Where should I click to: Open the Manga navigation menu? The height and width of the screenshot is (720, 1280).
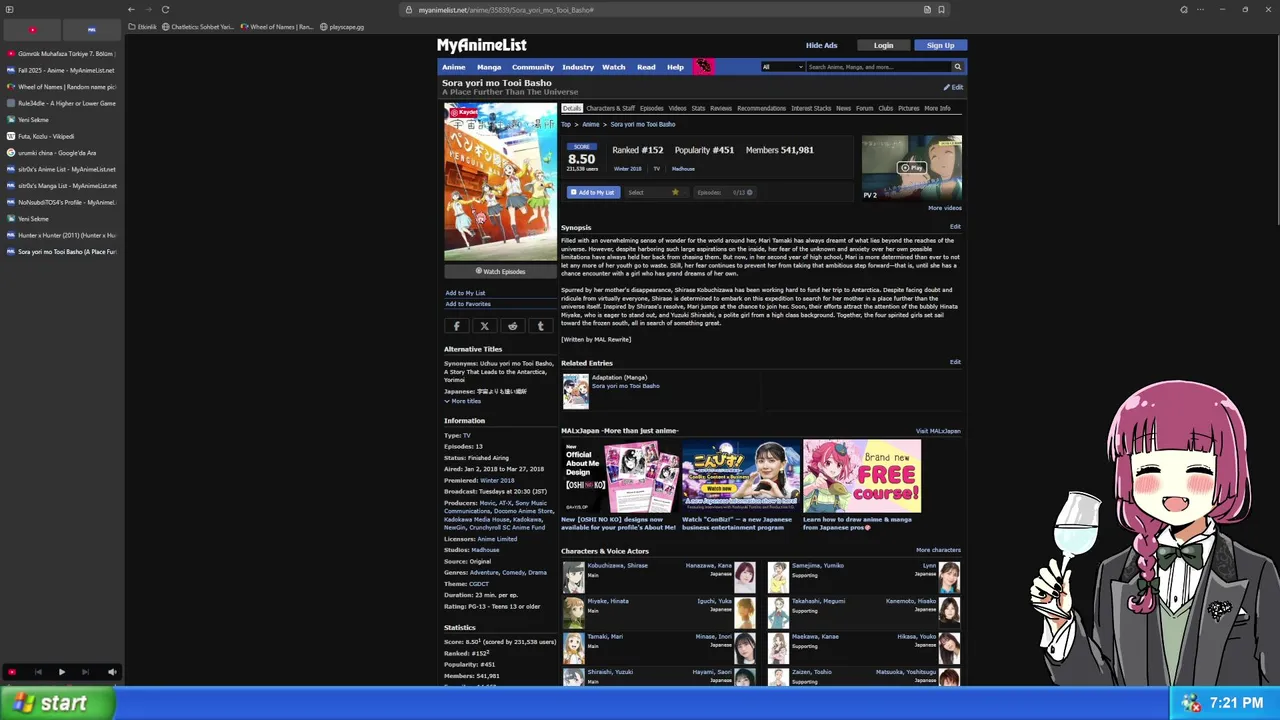(489, 67)
